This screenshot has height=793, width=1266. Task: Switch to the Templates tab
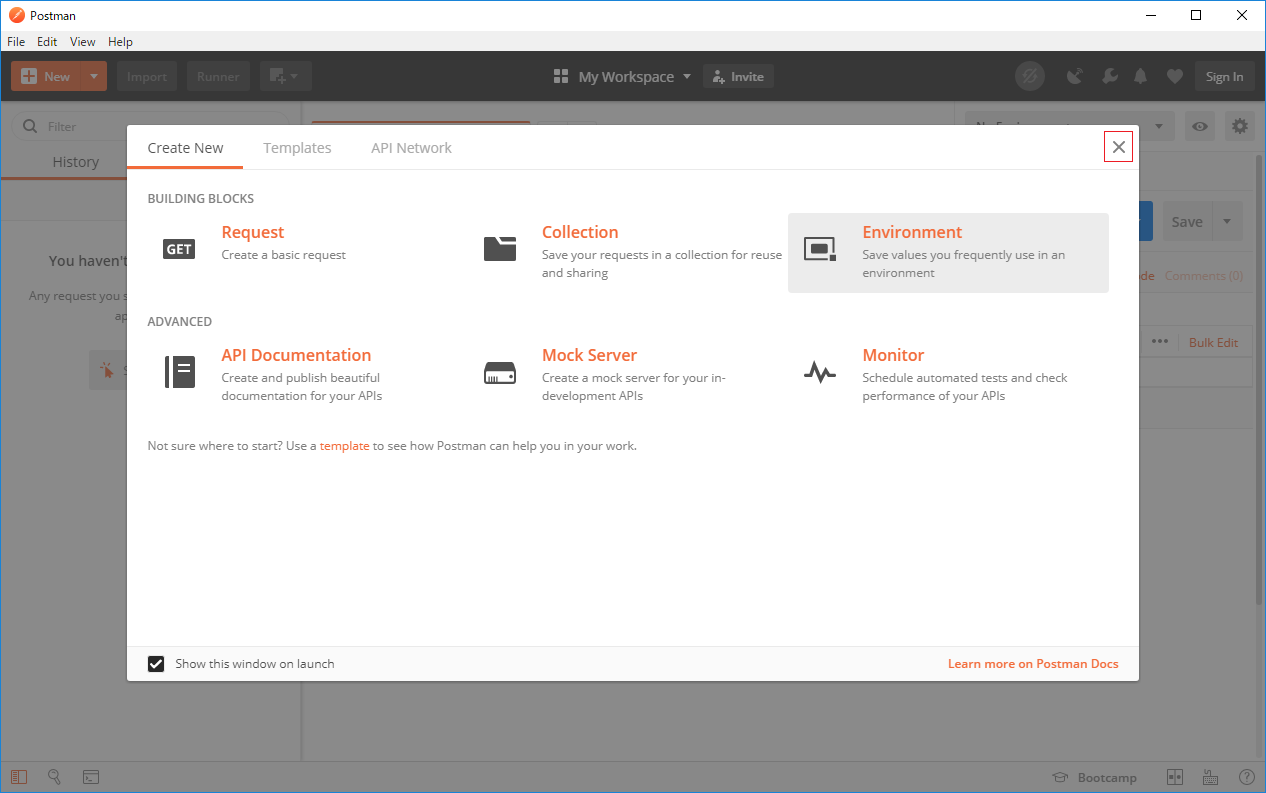click(297, 148)
